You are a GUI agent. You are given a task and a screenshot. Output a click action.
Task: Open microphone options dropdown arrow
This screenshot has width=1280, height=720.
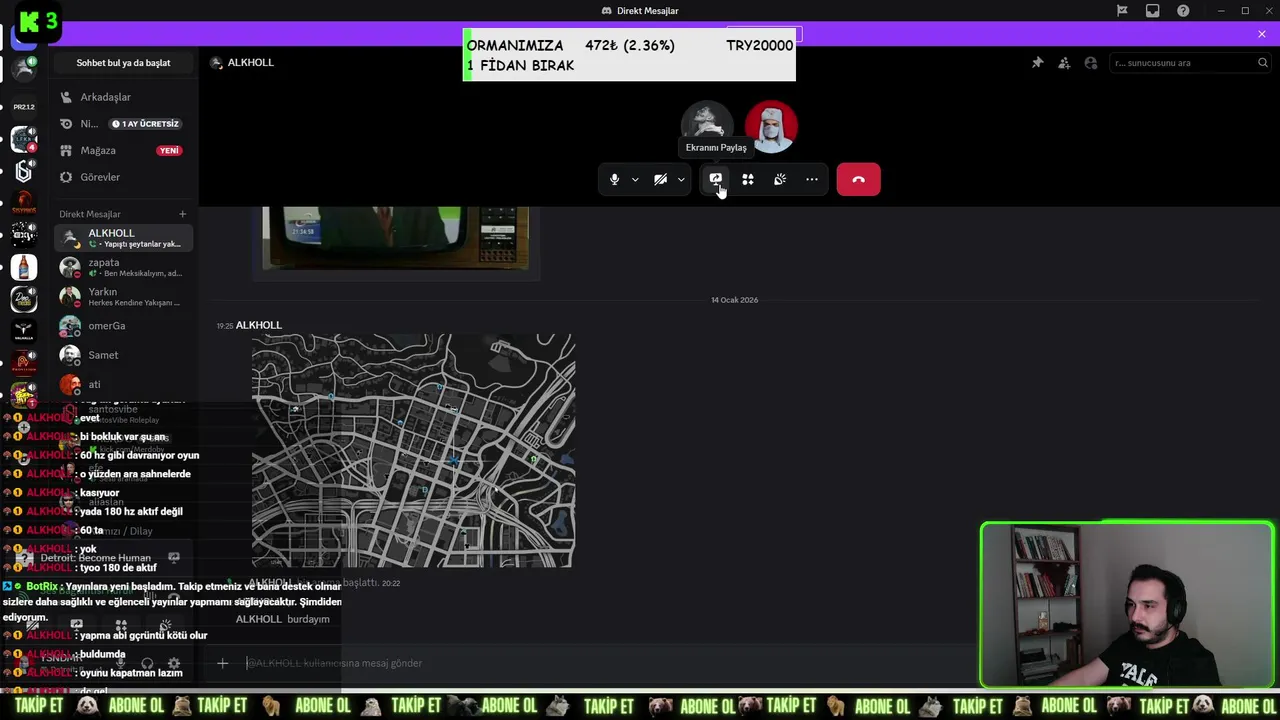635,180
